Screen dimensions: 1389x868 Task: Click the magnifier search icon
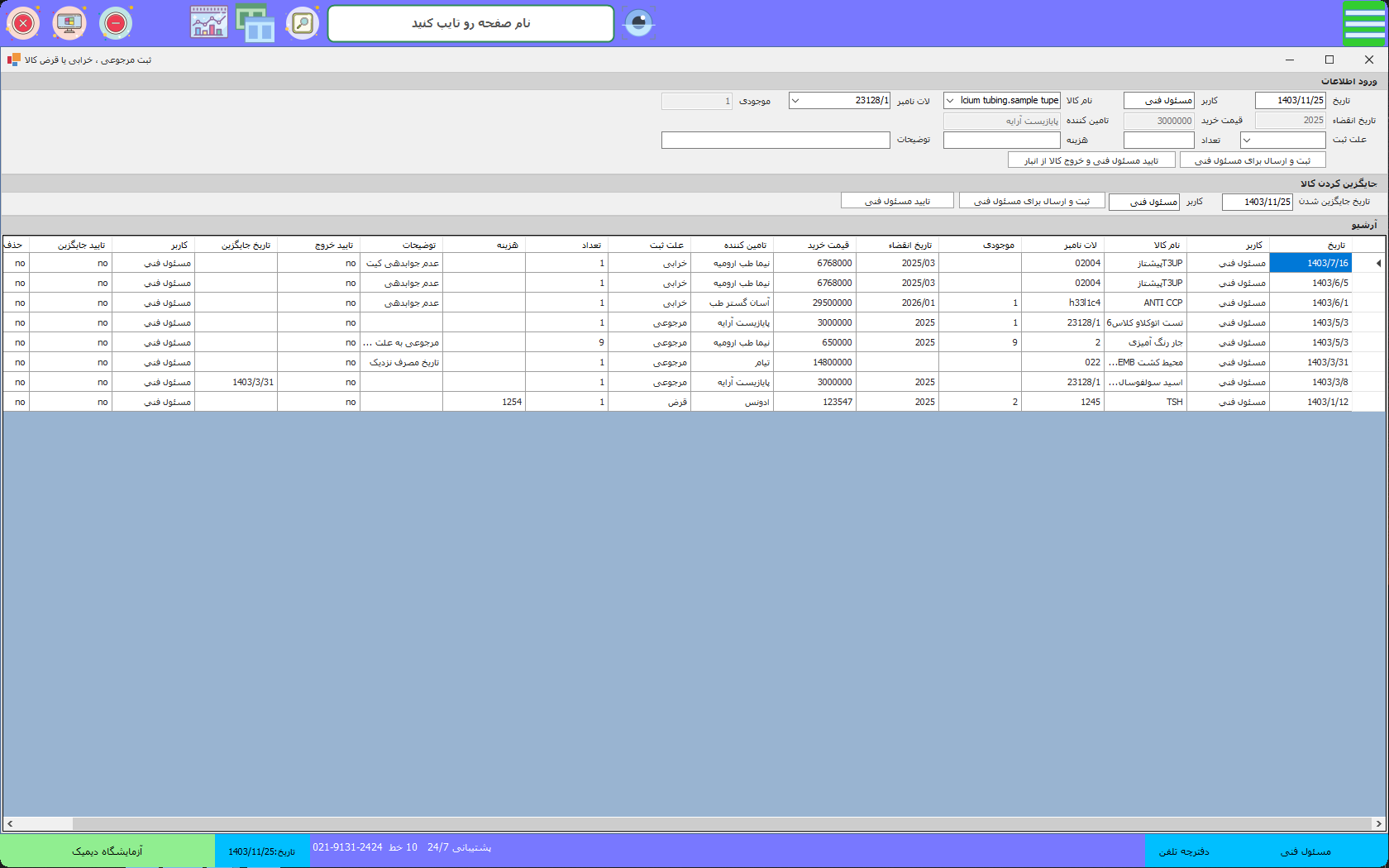(303, 23)
